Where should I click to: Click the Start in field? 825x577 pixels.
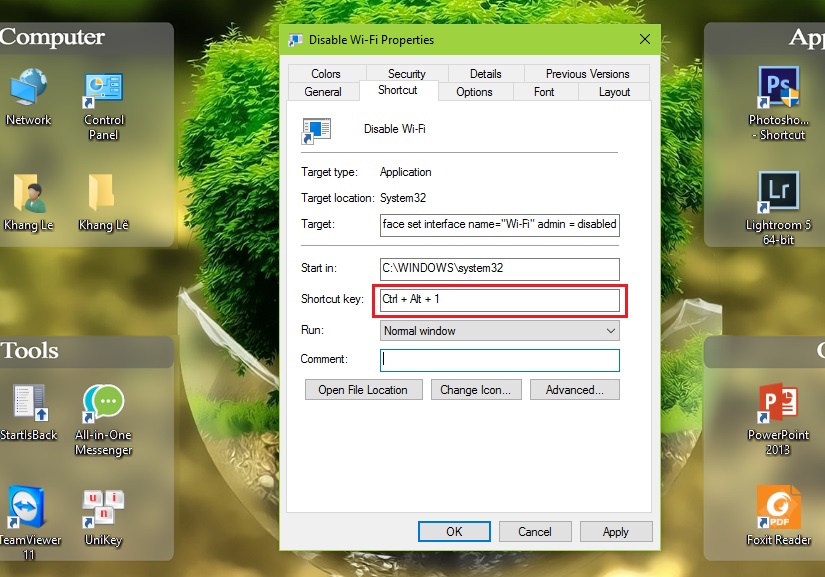pyautogui.click(x=499, y=269)
